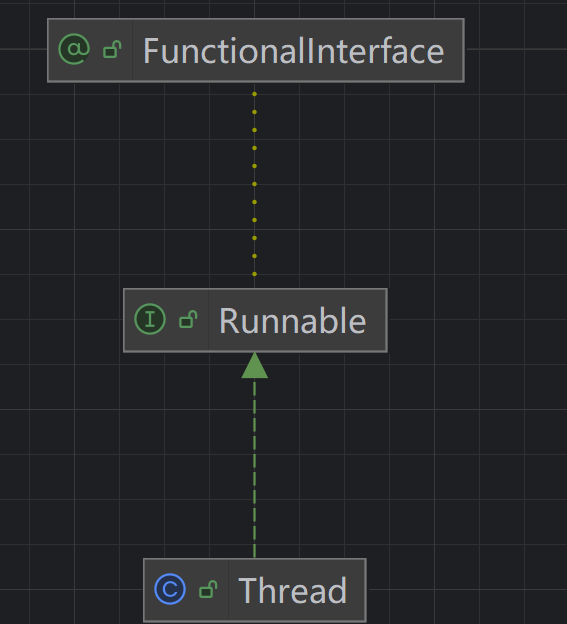567x624 pixels.
Task: Click the annotation @ icon on FunctionalInterface
Action: 74,49
